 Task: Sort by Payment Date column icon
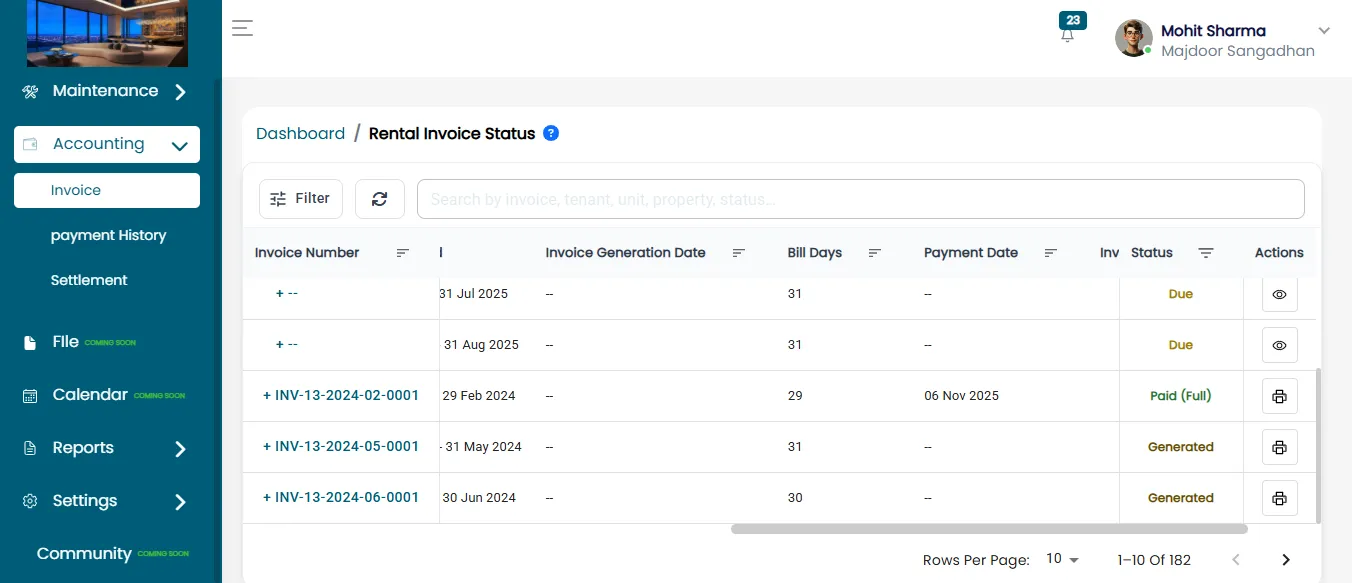coord(1051,253)
